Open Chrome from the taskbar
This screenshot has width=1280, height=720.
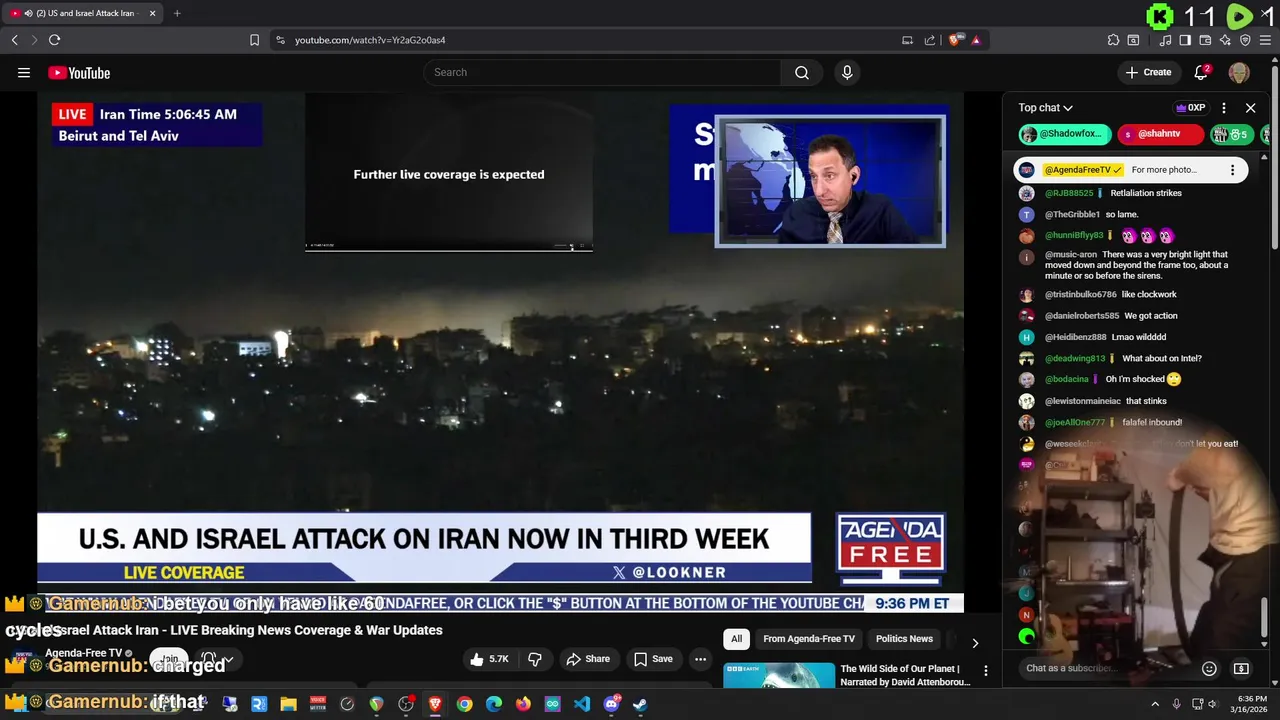point(465,704)
